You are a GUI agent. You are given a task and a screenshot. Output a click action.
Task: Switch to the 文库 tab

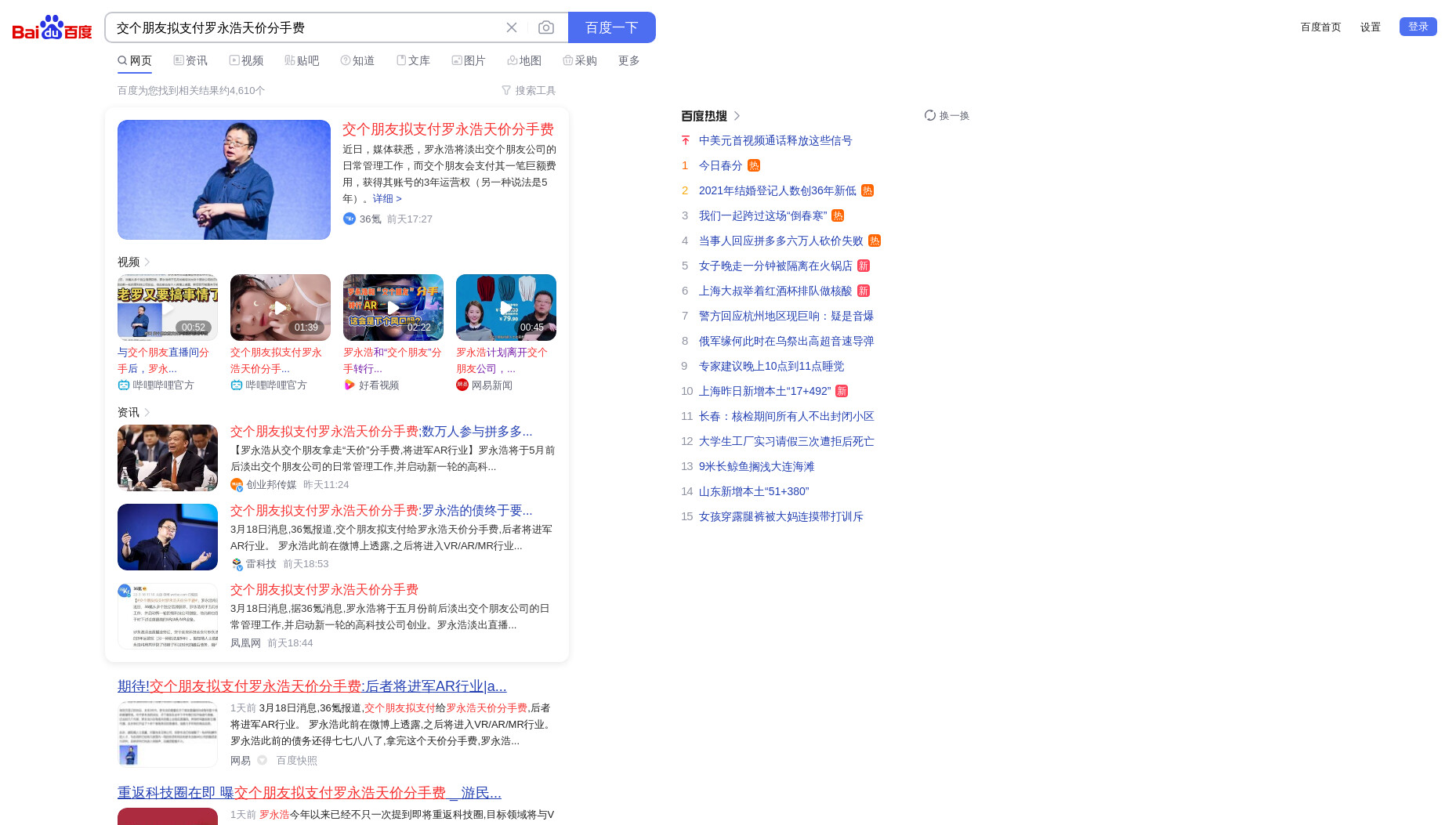coord(413,60)
